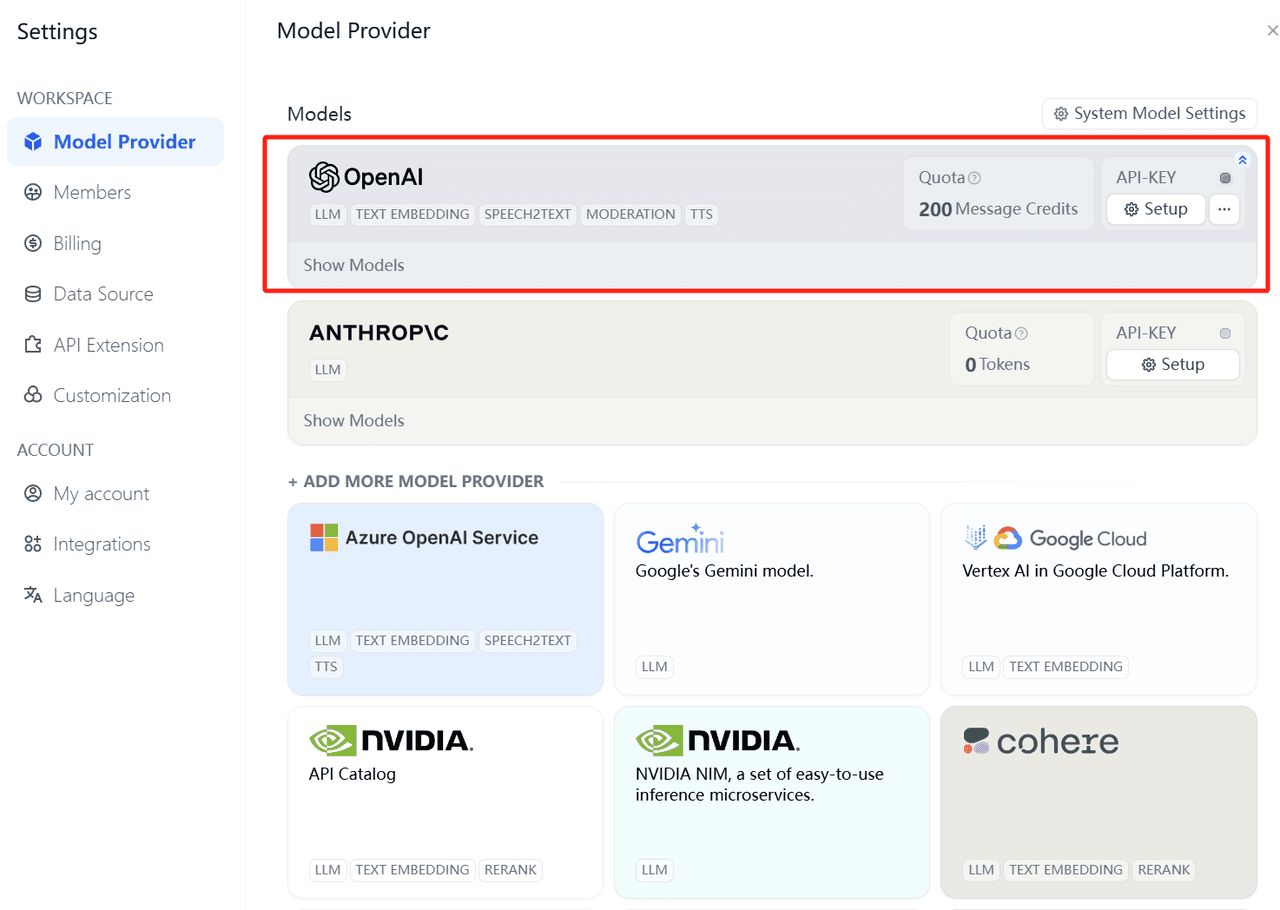Click Setup for the Anthropic API key
This screenshot has height=910, width=1280.
pos(1172,364)
